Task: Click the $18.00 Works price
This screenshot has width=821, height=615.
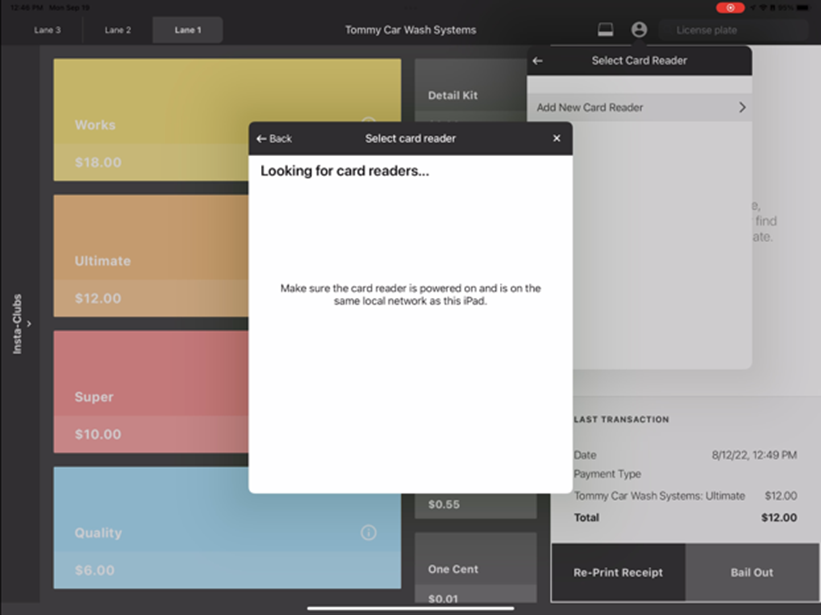Action: pyautogui.click(x=98, y=162)
